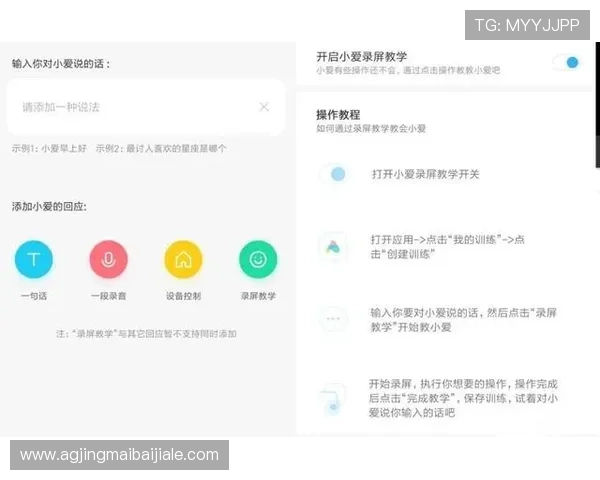Select the 一句话 text response icon

(34, 260)
